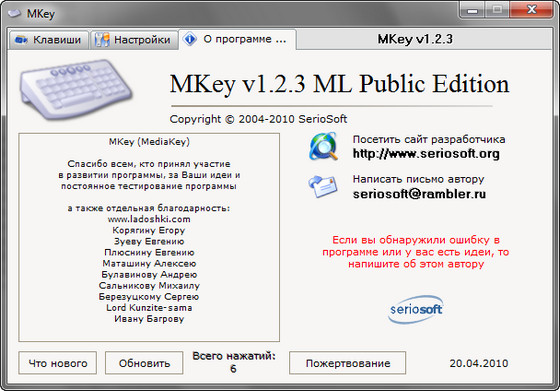Viewport: 560px width, 391px height.
Task: Switch to the Клавиши tab
Action: 49,40
